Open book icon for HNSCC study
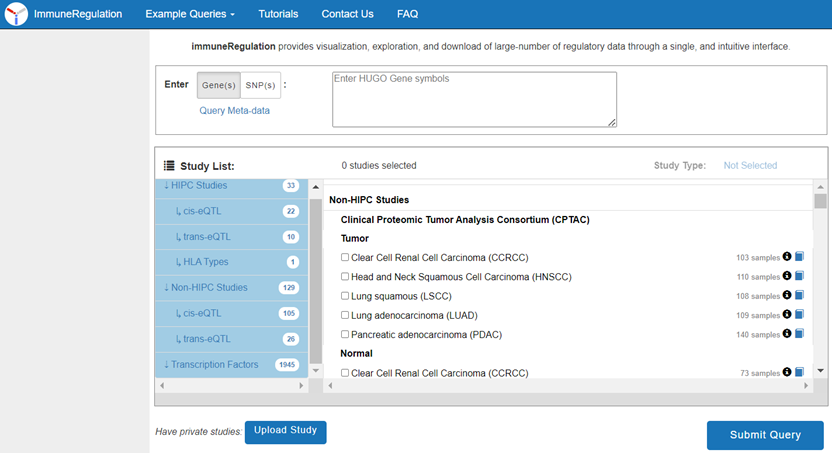The height and width of the screenshot is (453, 832). (x=800, y=276)
